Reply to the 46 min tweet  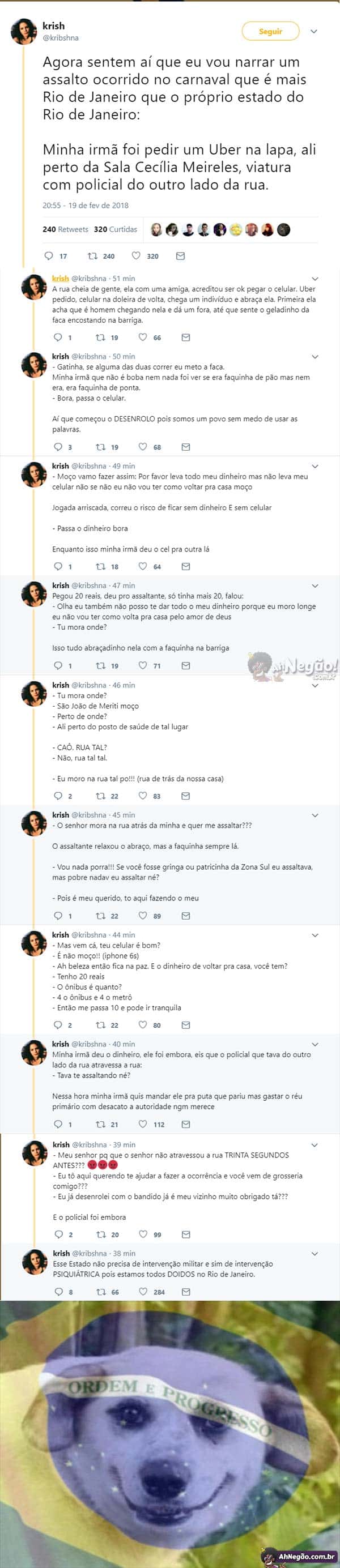(x=58, y=796)
